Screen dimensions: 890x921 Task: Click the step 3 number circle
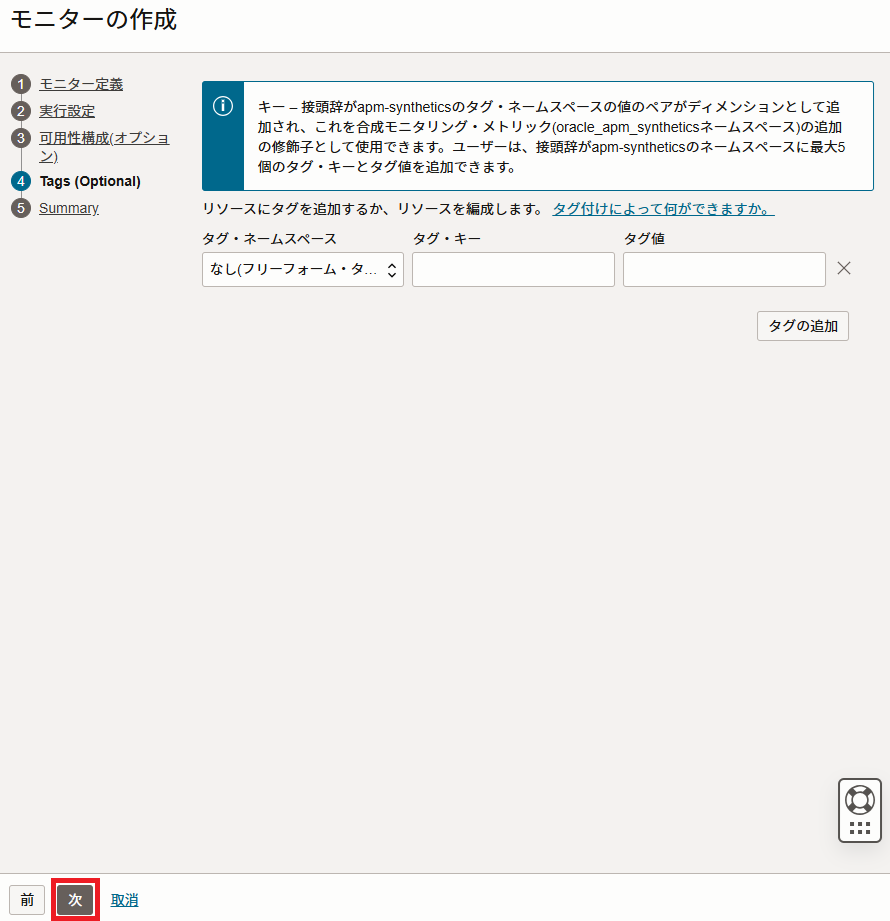click(21, 138)
